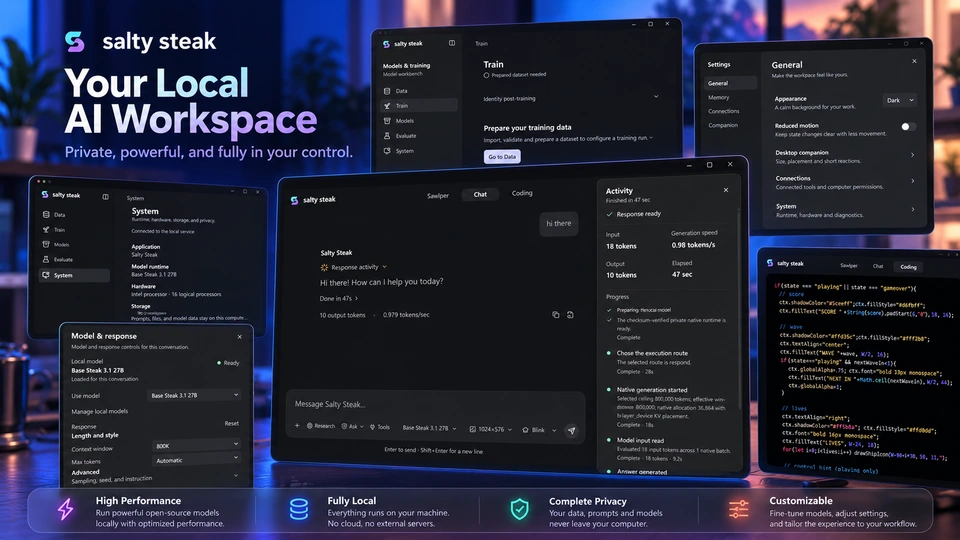Click the Go to Data button

tap(502, 157)
